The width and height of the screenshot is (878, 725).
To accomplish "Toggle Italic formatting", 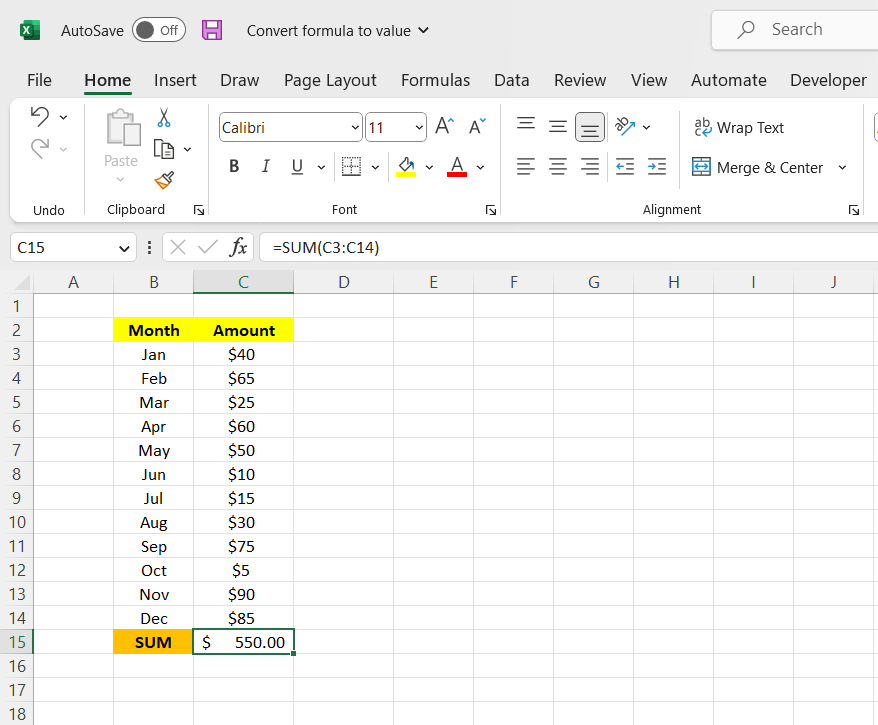I will 265,167.
